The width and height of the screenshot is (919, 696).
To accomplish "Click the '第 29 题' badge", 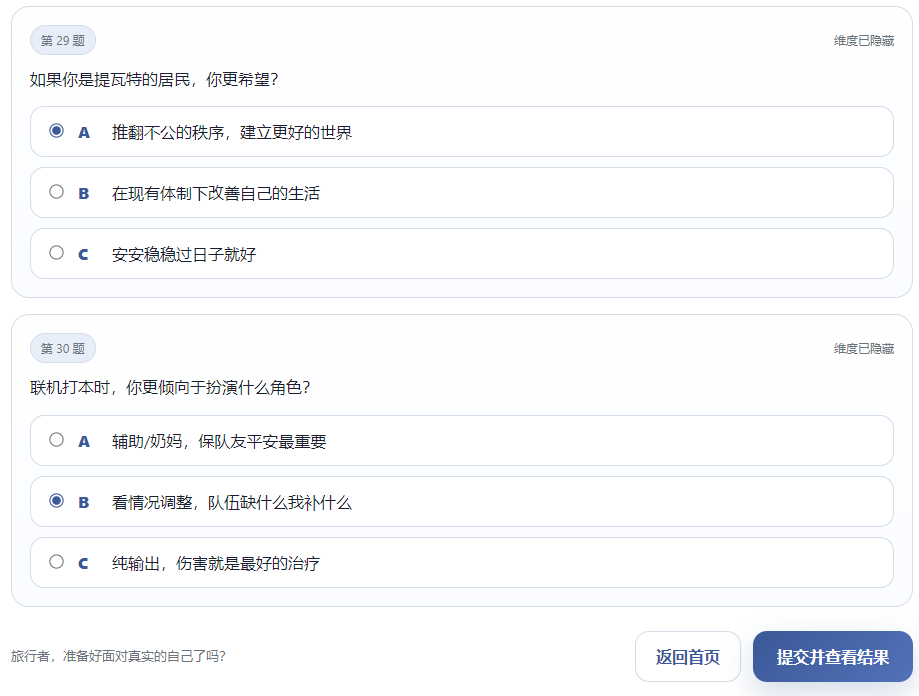I will (63, 40).
